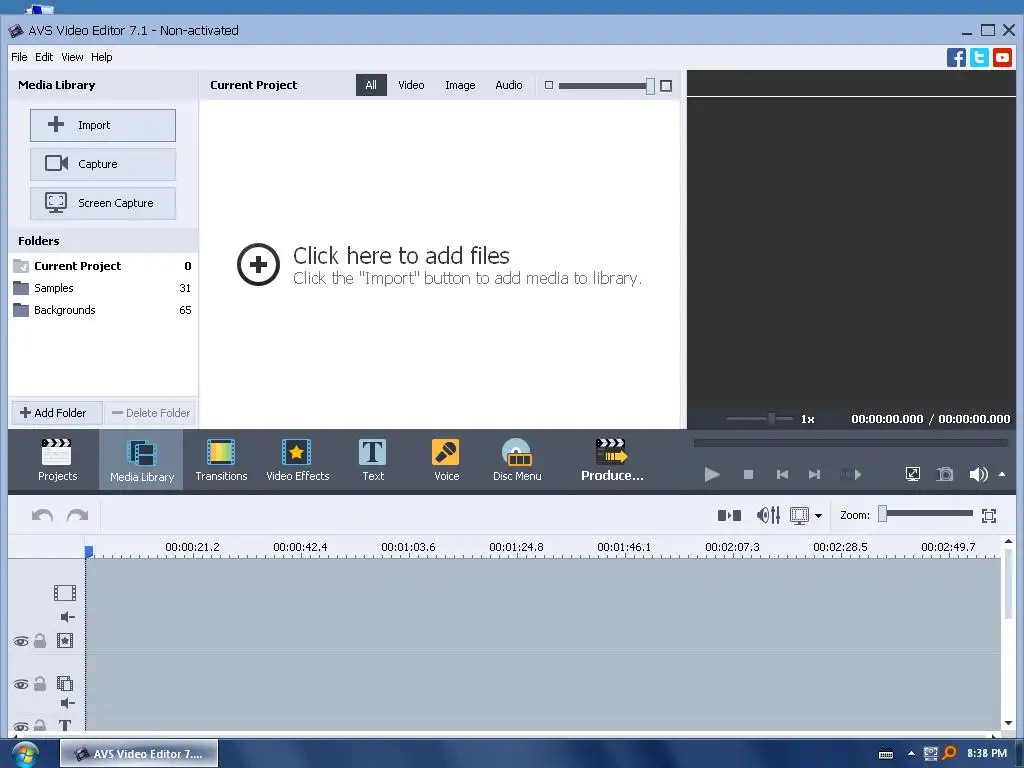Screen dimensions: 1024x768
Task: Click the timeline playhead marker
Action: click(x=89, y=552)
